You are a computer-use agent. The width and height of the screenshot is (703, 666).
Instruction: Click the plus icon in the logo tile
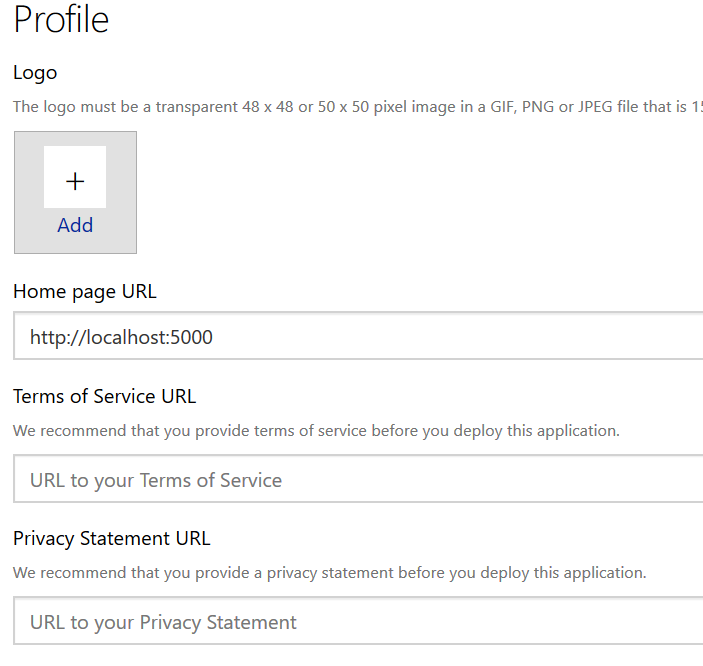[75, 181]
